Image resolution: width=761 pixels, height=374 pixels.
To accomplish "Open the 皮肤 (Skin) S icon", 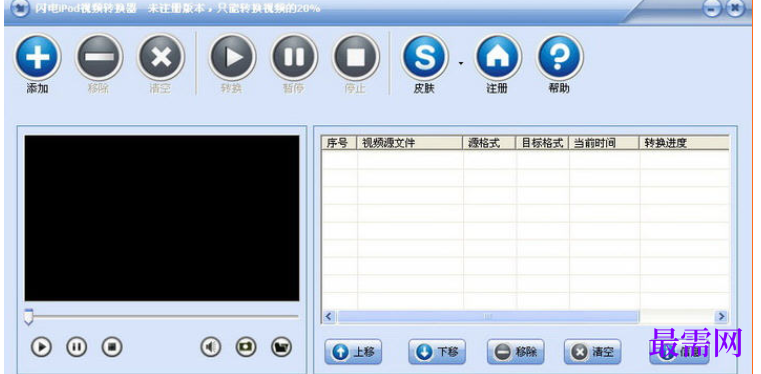I will [x=425, y=57].
